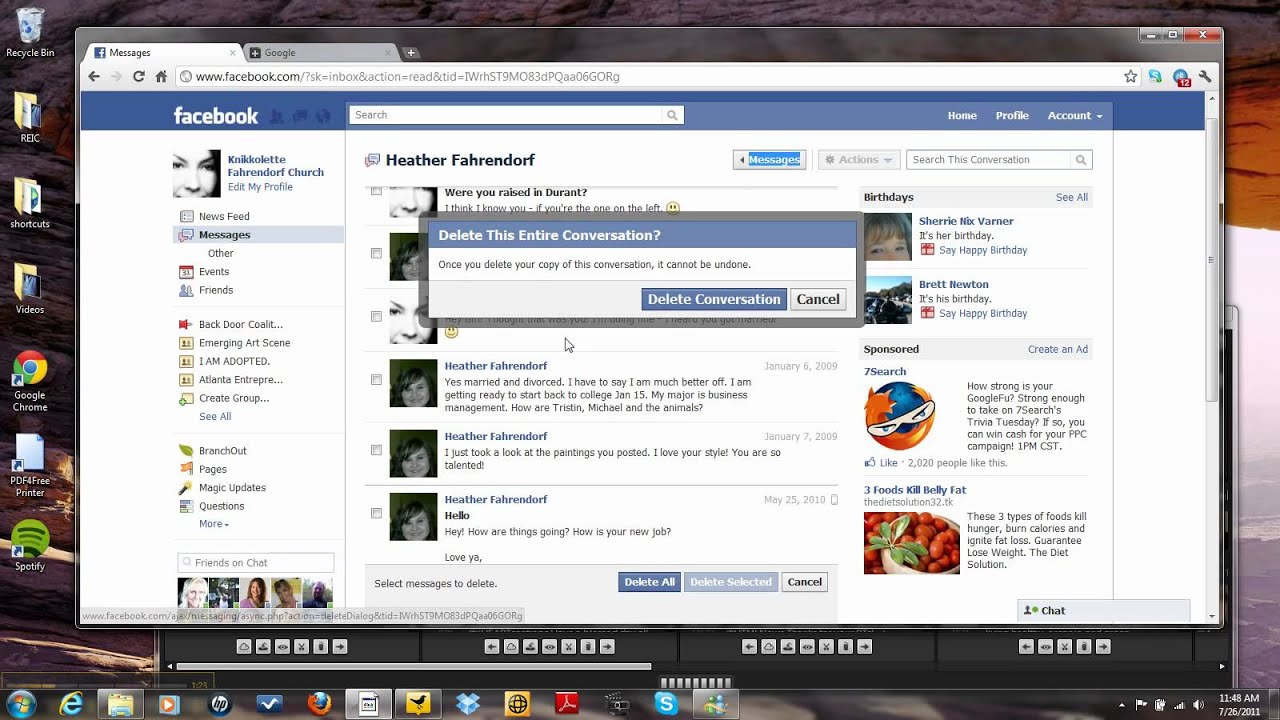Click the Delete All button
The height and width of the screenshot is (720, 1280).
coord(649,582)
